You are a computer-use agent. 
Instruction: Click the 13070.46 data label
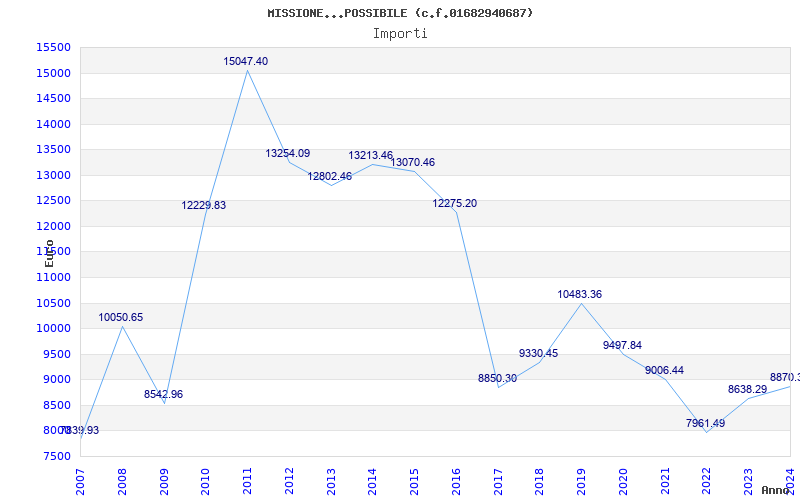[x=413, y=163]
